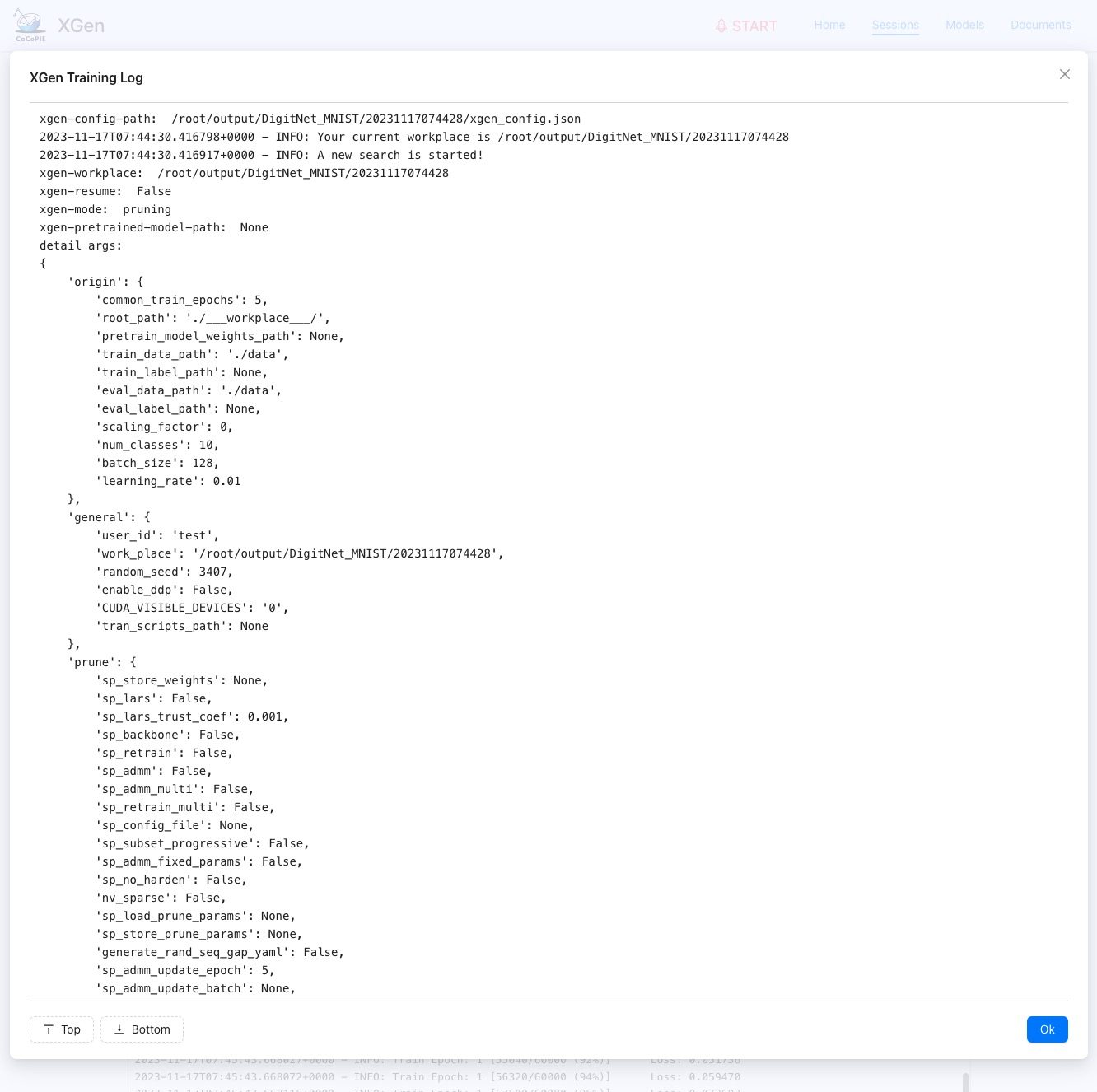Click the 'learning_rate': 0.01 line
Viewport: 1097px width, 1092px height.
click(x=168, y=481)
